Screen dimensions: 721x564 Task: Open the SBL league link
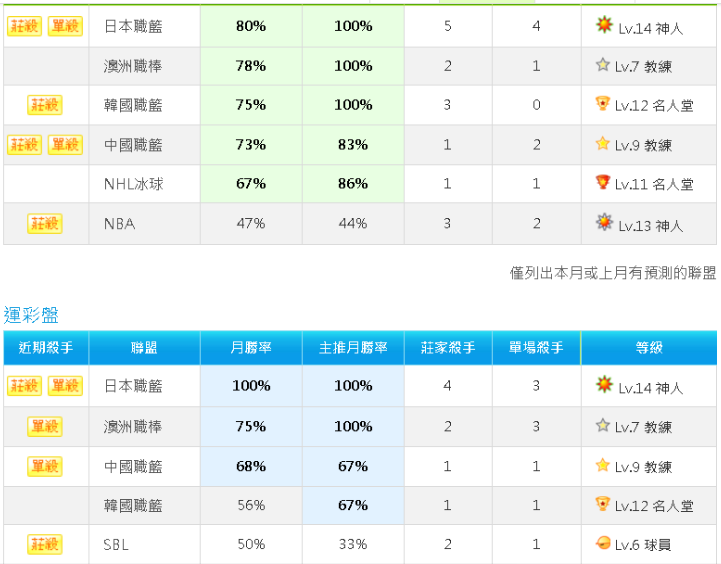click(x=116, y=545)
